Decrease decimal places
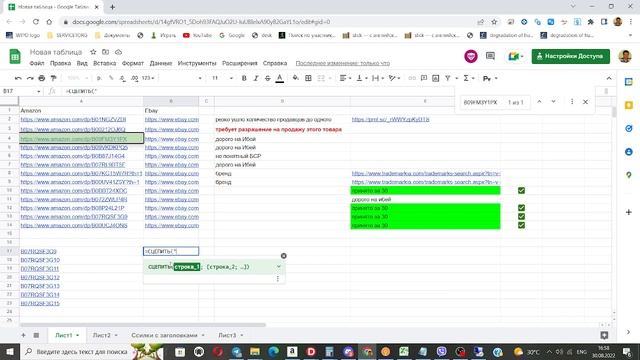The height and width of the screenshot is (360, 640). [x=122, y=78]
